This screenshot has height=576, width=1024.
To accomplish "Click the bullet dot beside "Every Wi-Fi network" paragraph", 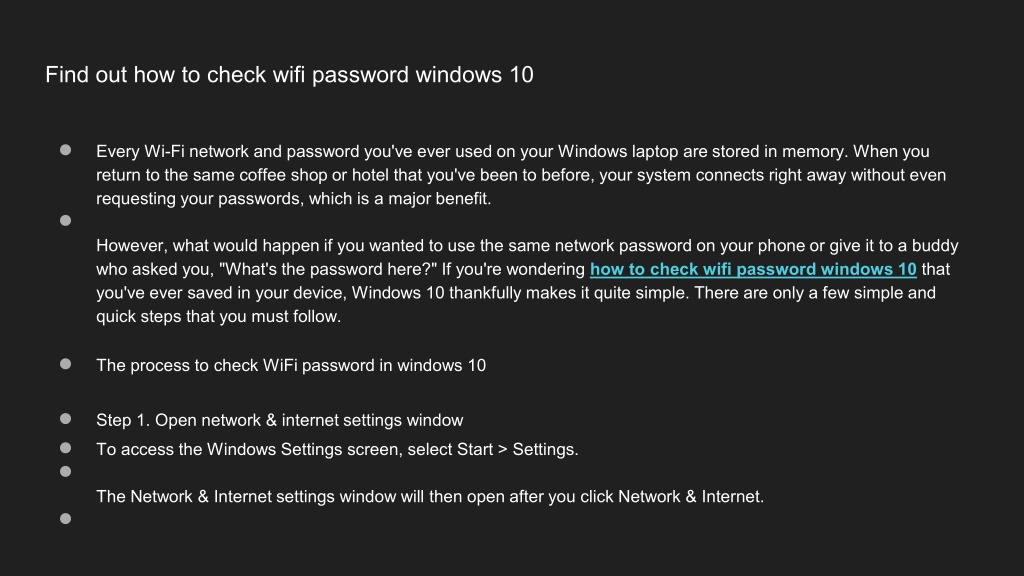I will point(65,150).
